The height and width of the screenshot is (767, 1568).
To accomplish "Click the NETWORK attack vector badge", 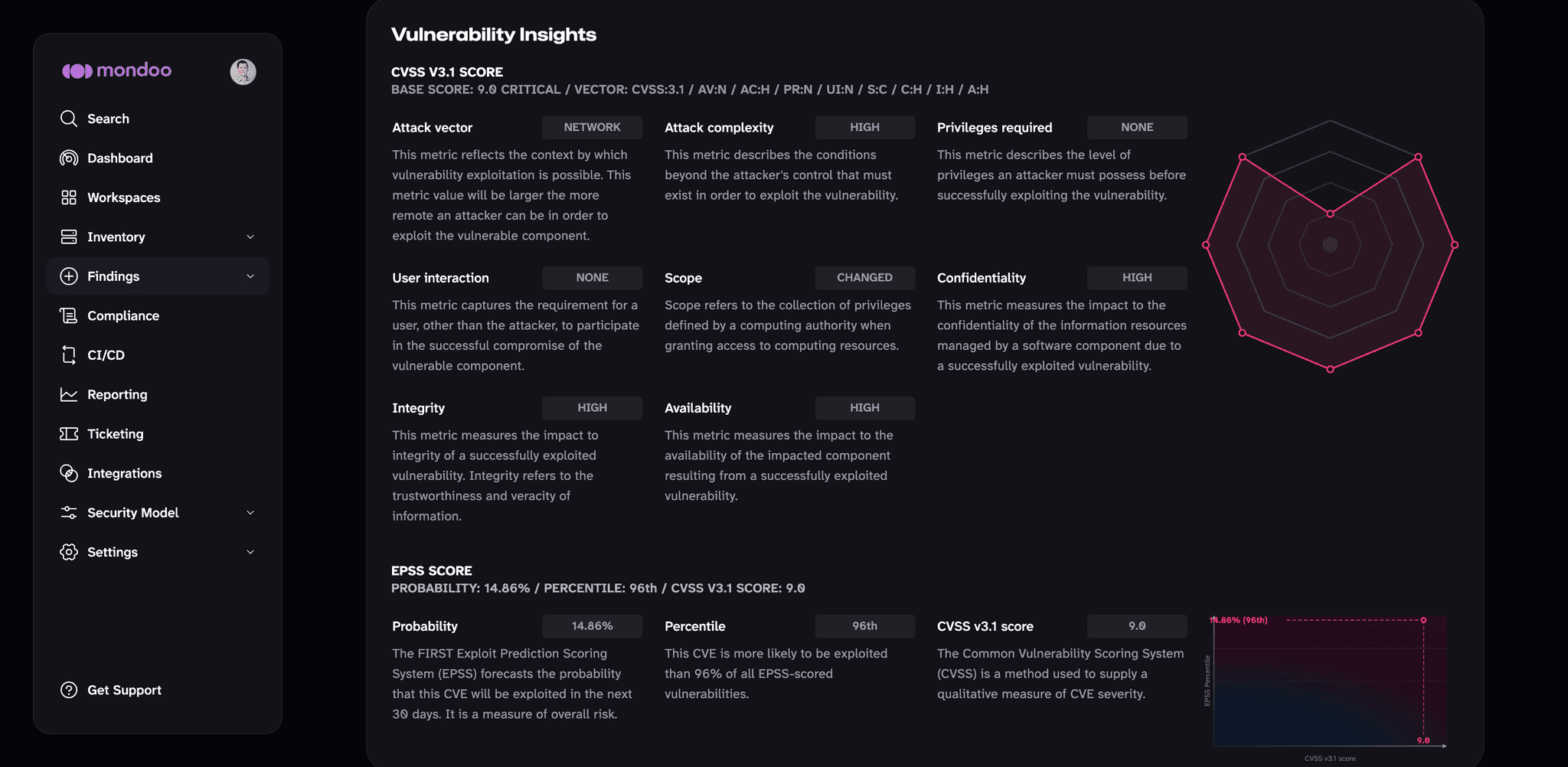I will pyautogui.click(x=593, y=127).
